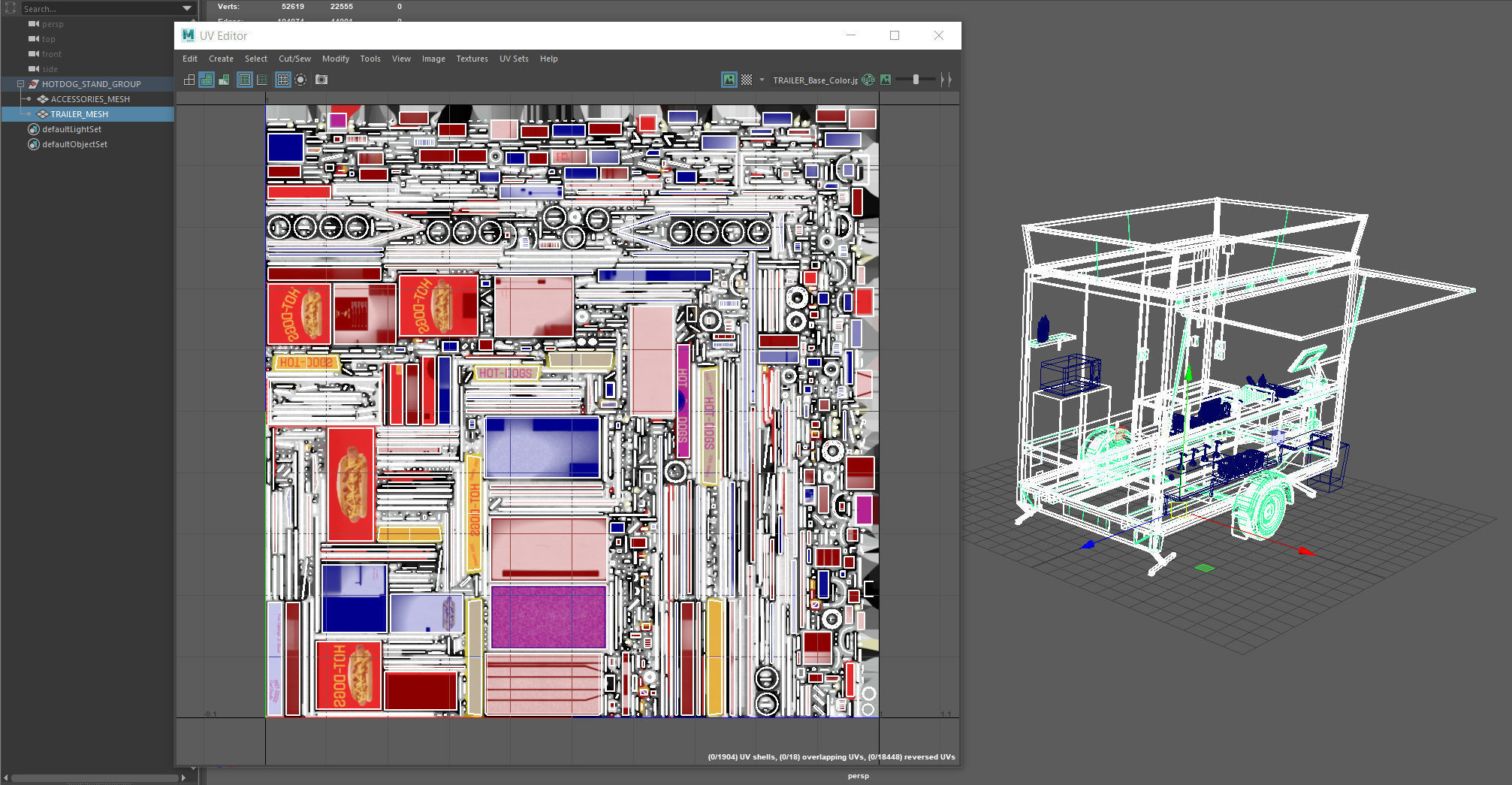Adjust the image dimming slider handle

(916, 80)
